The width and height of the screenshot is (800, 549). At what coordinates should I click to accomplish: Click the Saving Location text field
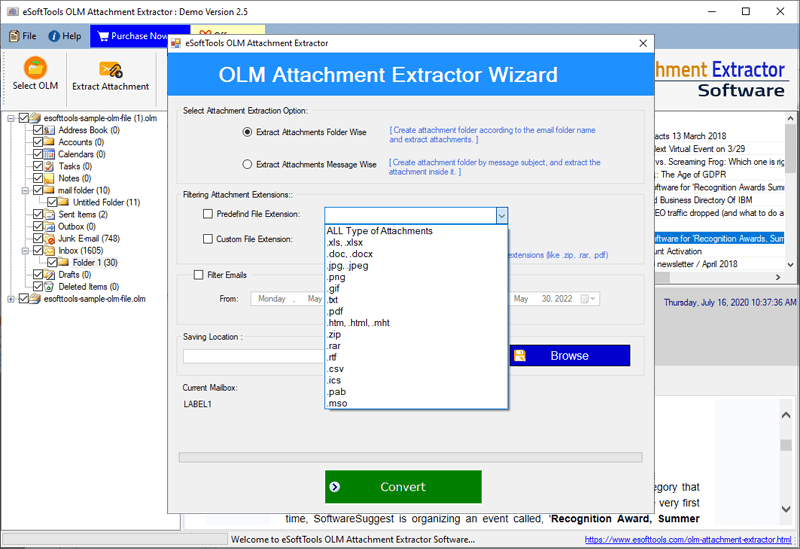[x=254, y=356]
